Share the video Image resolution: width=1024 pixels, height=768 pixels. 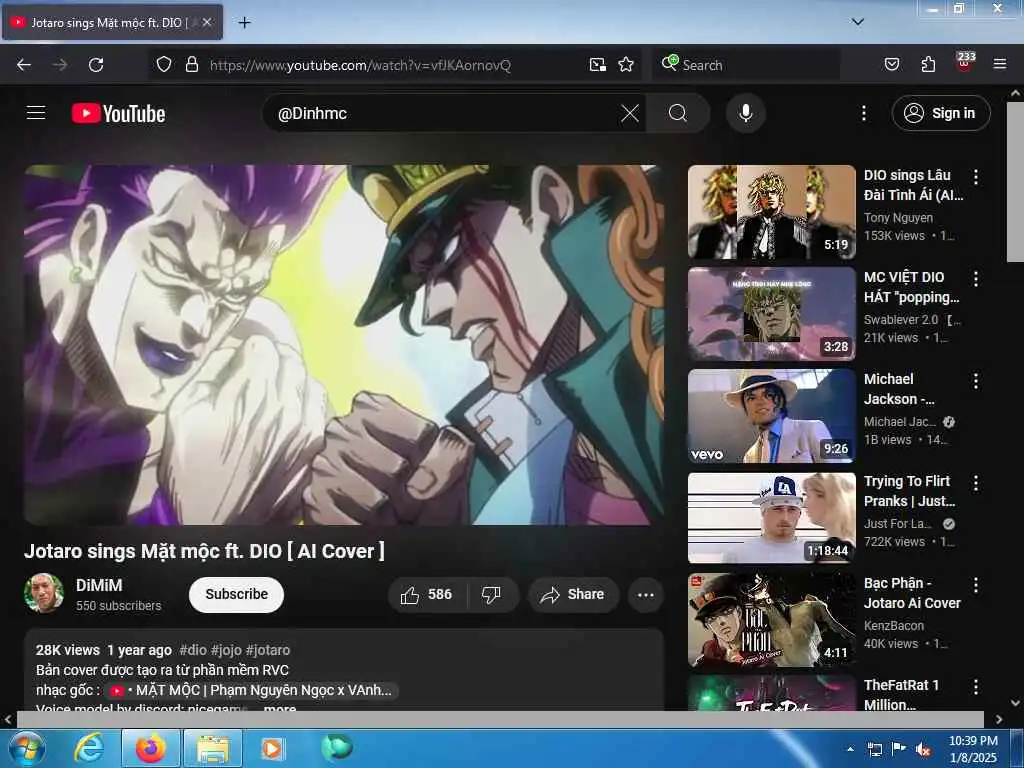[573, 594]
